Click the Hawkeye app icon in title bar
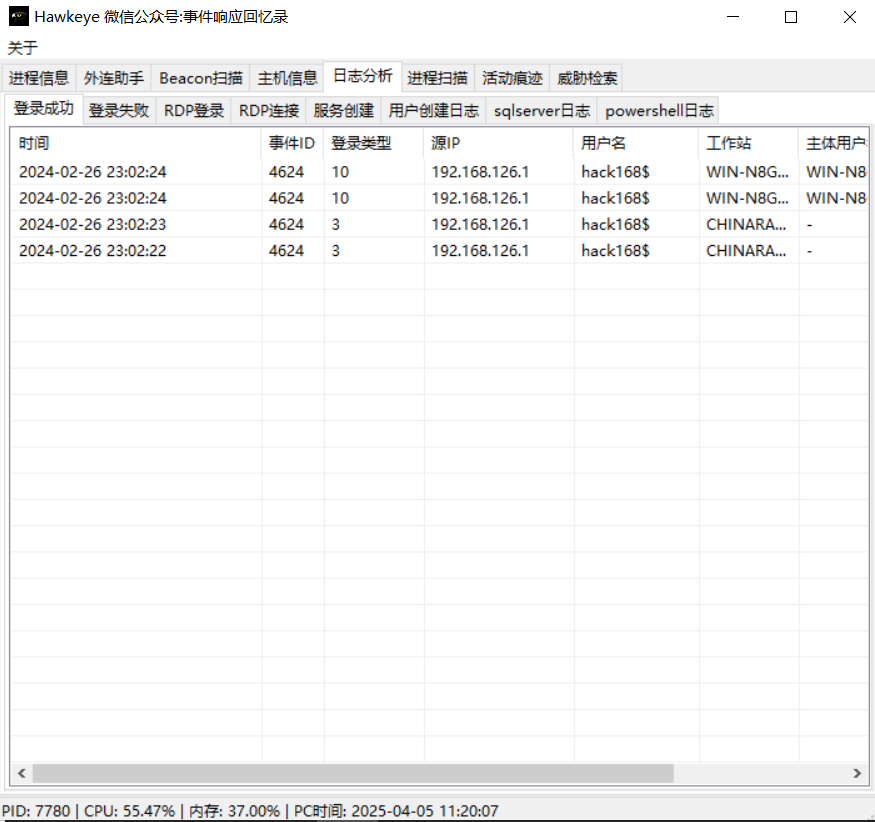The image size is (875, 822). pyautogui.click(x=18, y=17)
